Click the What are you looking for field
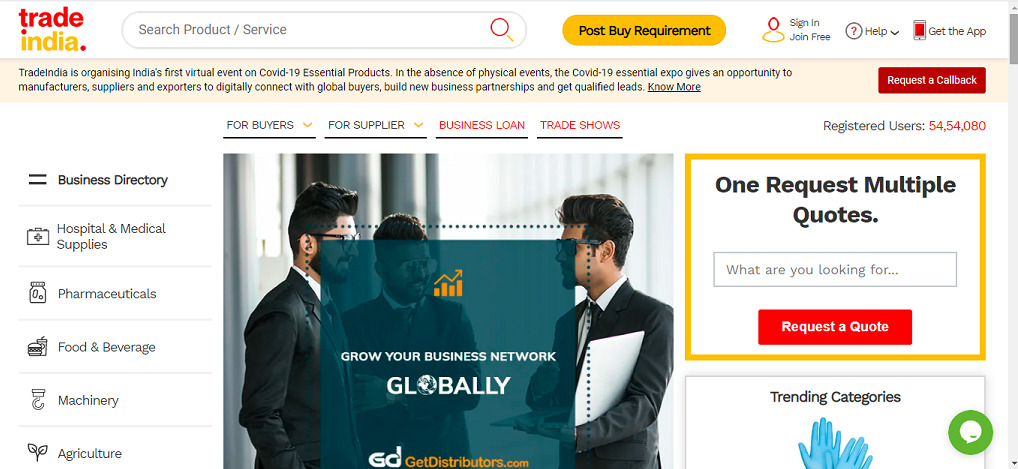The height and width of the screenshot is (469, 1018). tap(835, 270)
